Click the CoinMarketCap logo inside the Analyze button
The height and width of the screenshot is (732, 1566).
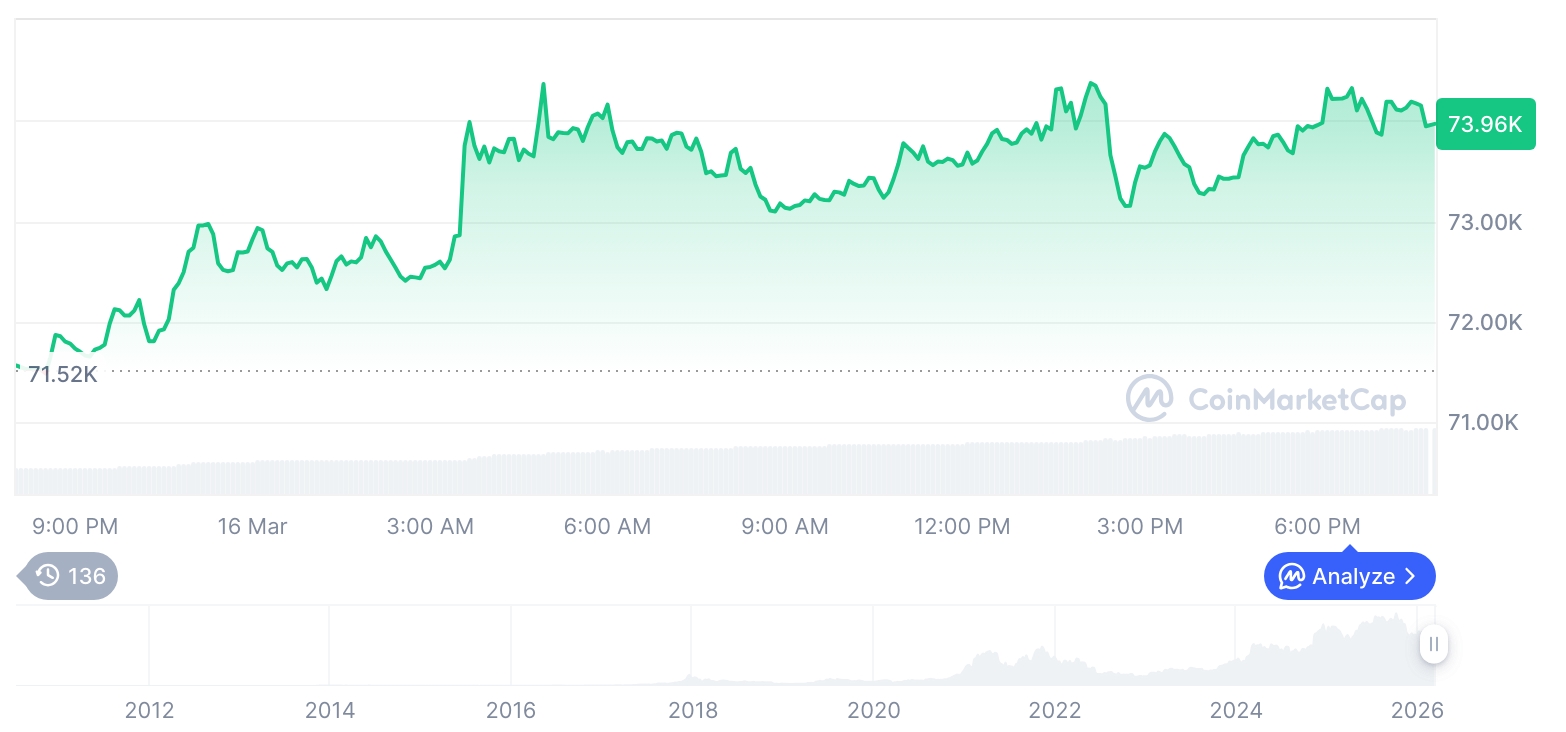pyautogui.click(x=1294, y=576)
